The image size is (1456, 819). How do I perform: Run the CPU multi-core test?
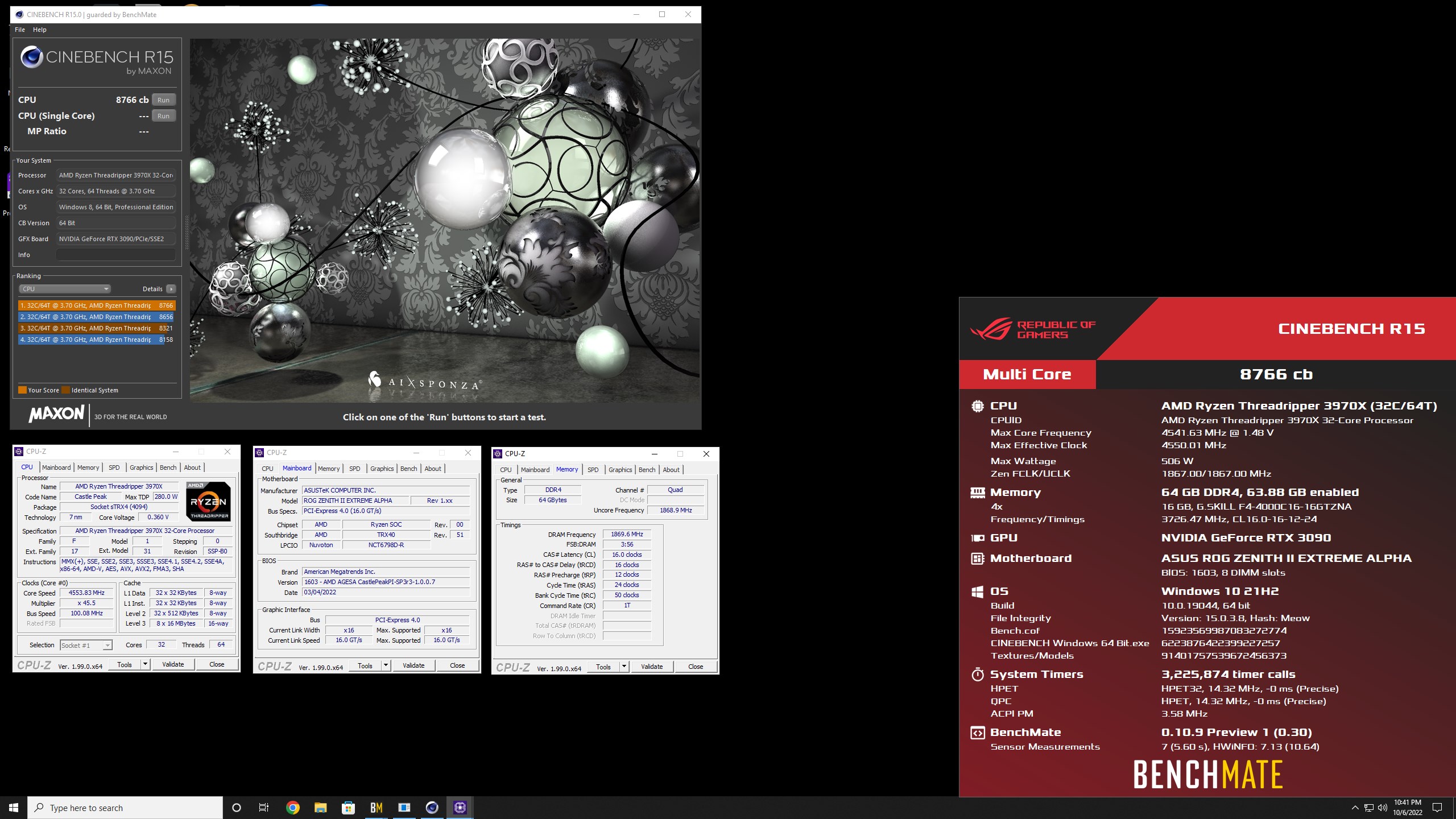(x=164, y=100)
